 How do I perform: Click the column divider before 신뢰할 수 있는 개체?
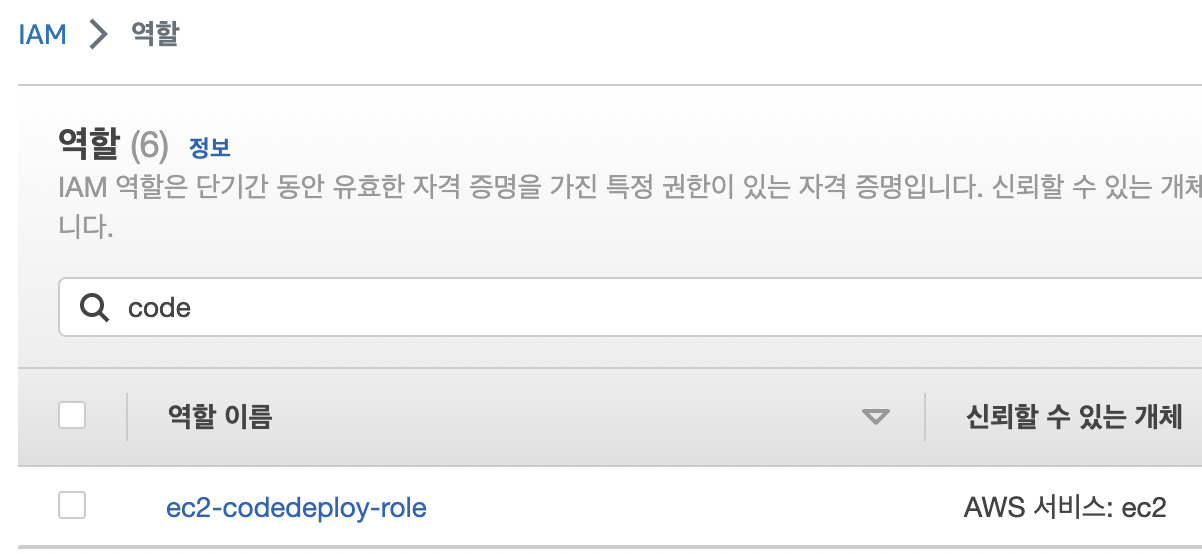926,416
